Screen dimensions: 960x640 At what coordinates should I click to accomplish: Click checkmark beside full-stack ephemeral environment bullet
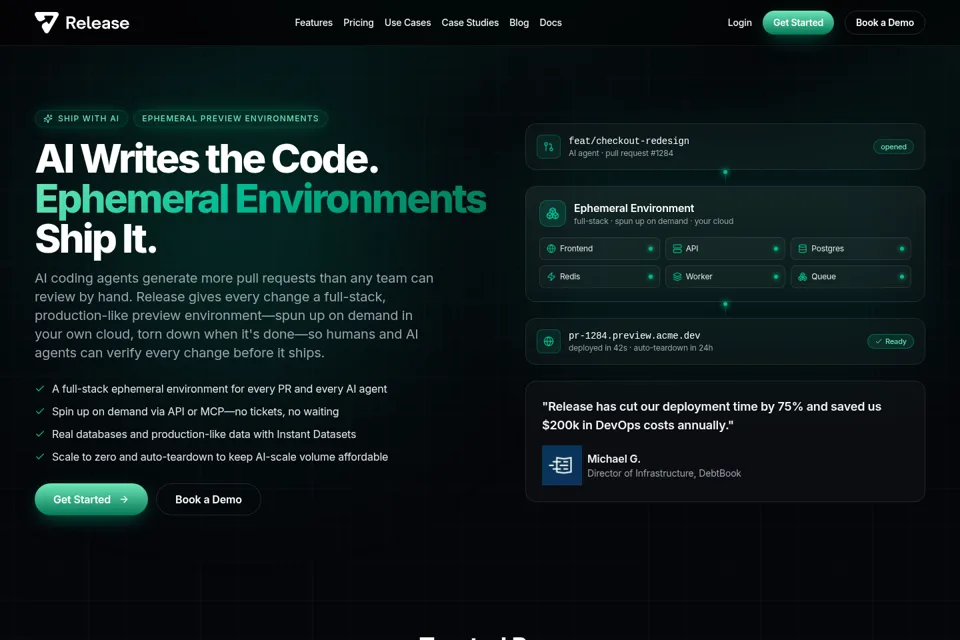pyautogui.click(x=40, y=389)
